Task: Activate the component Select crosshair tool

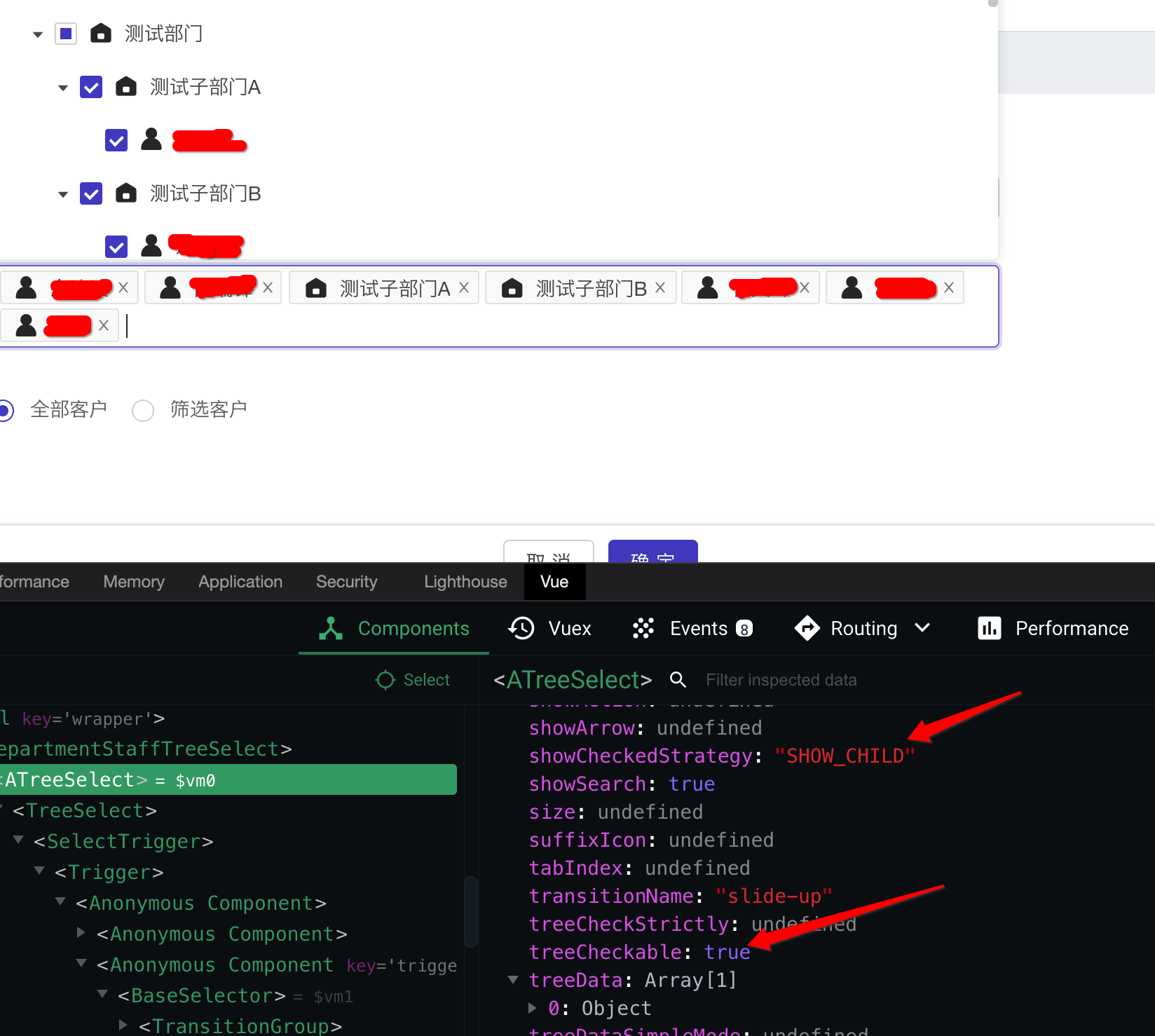Action: click(414, 679)
